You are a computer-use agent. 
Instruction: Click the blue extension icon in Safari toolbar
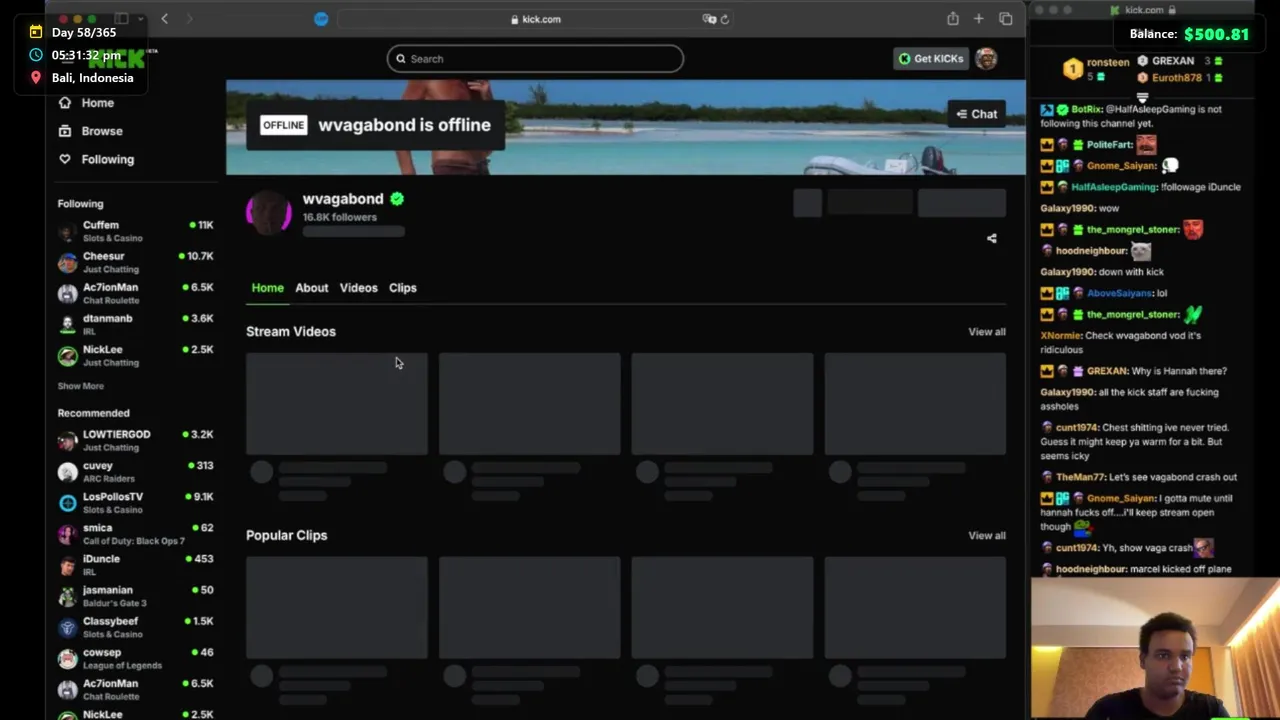(321, 19)
